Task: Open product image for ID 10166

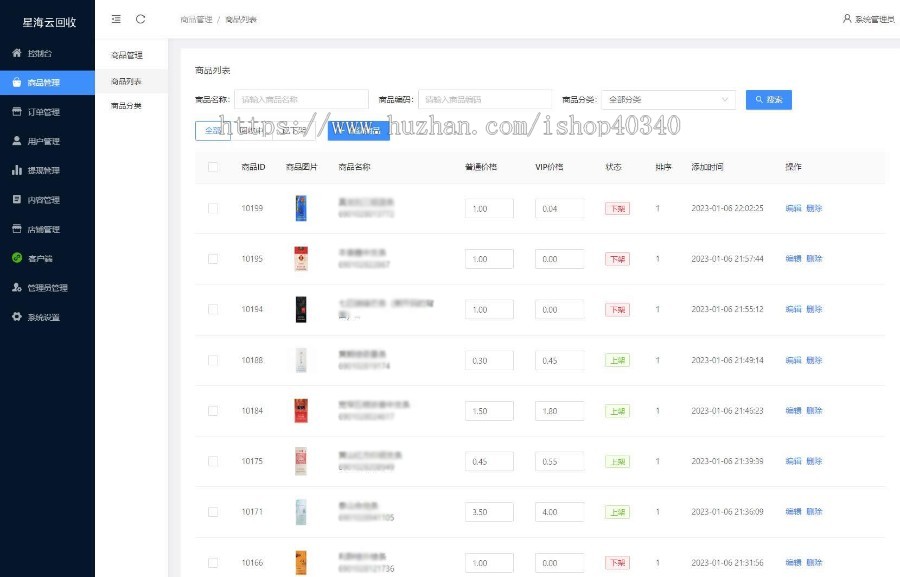Action: [x=301, y=563]
